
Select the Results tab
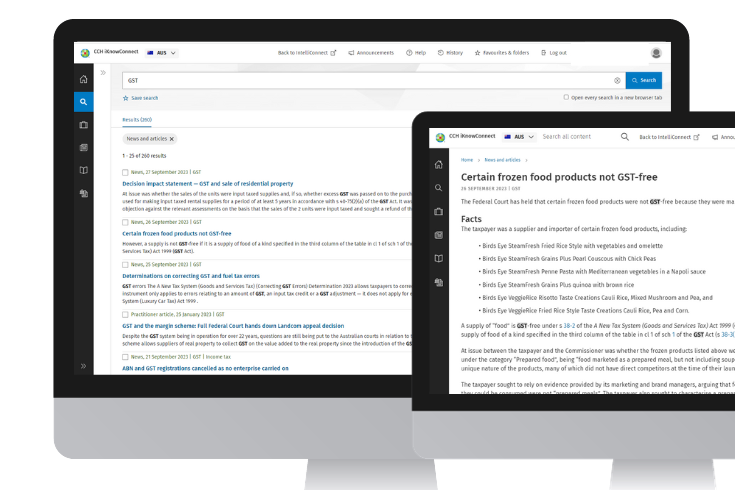point(137,119)
